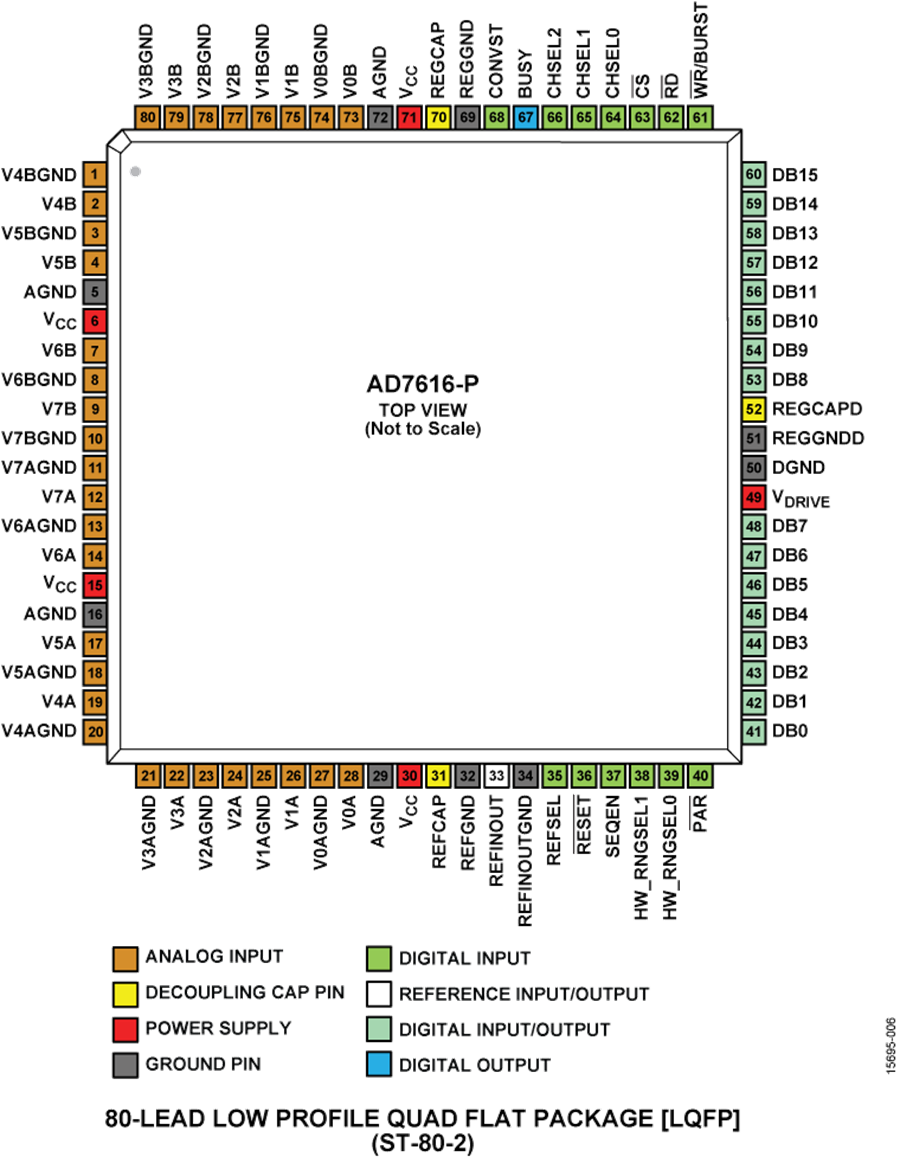900x1163 pixels.
Task: Select yellow REGCAPD pin 52
Action: (754, 409)
